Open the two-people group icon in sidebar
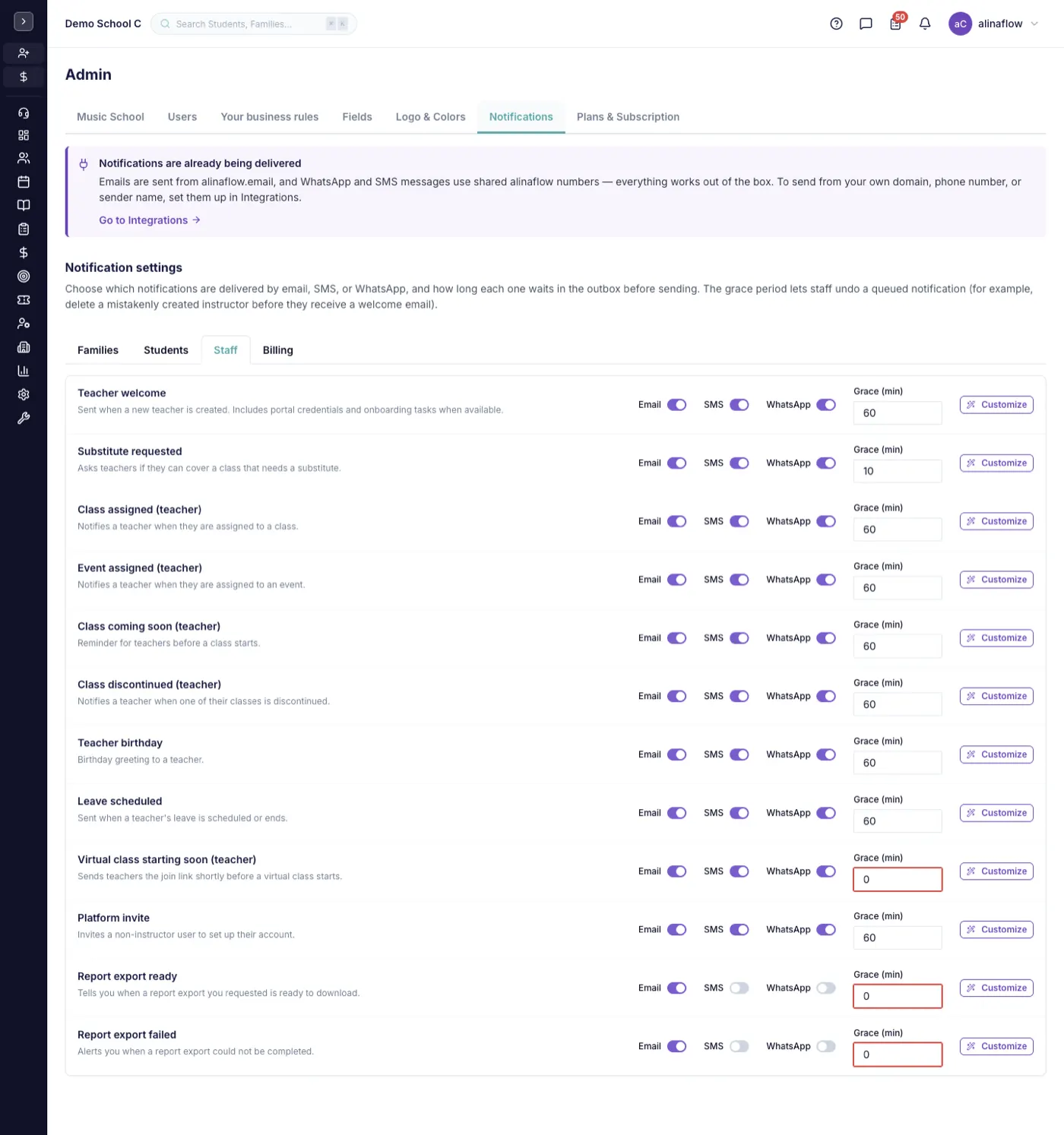The width and height of the screenshot is (1064, 1135). (x=24, y=158)
